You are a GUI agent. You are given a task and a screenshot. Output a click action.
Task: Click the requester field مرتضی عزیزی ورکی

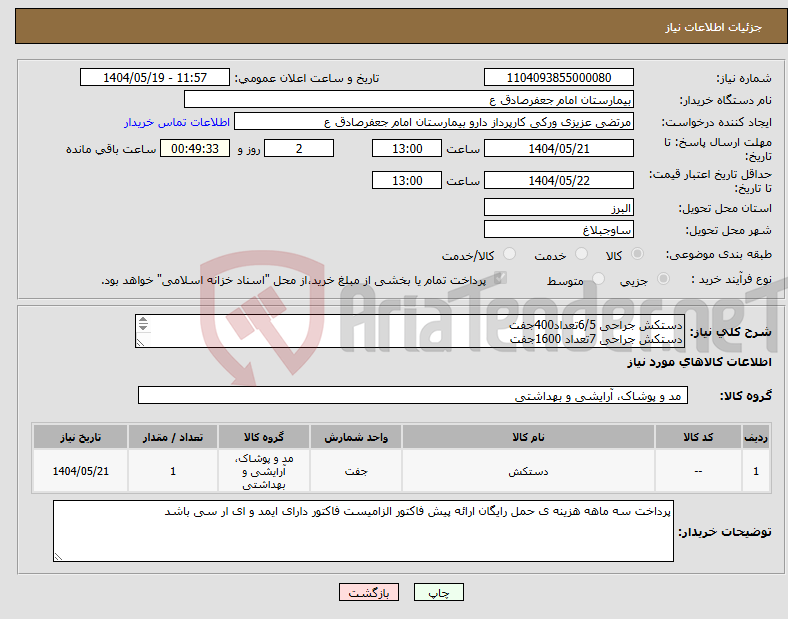[x=434, y=122]
